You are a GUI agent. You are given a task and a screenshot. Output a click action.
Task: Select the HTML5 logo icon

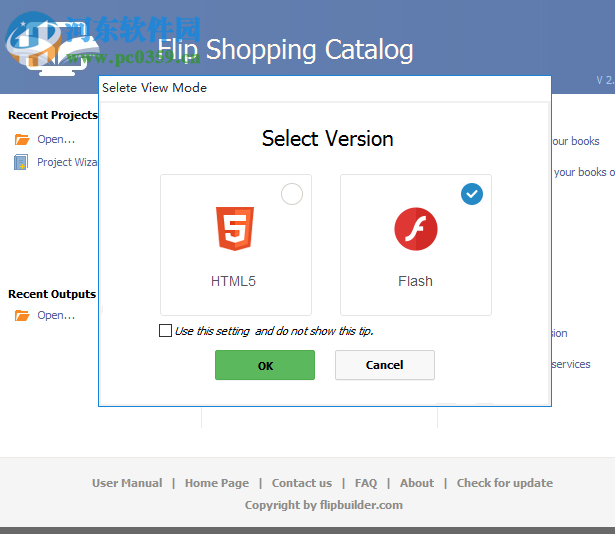(235, 229)
